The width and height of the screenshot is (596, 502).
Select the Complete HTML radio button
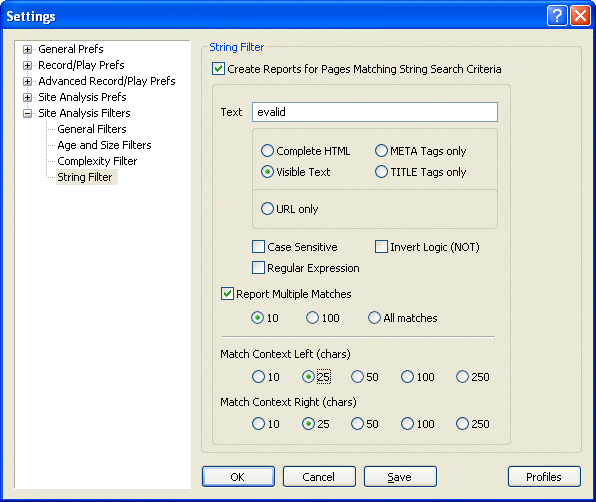tap(267, 151)
